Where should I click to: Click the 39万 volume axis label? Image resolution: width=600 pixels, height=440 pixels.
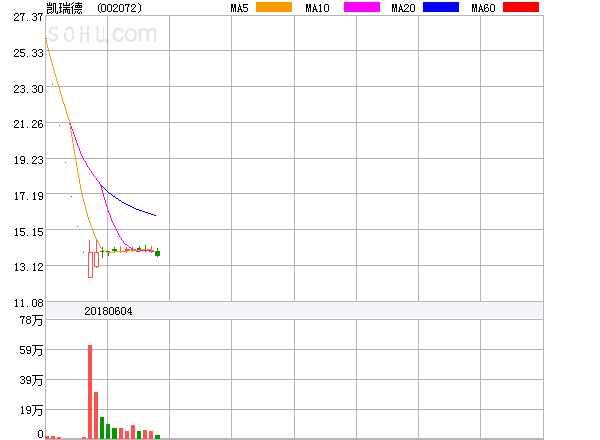pos(31,380)
